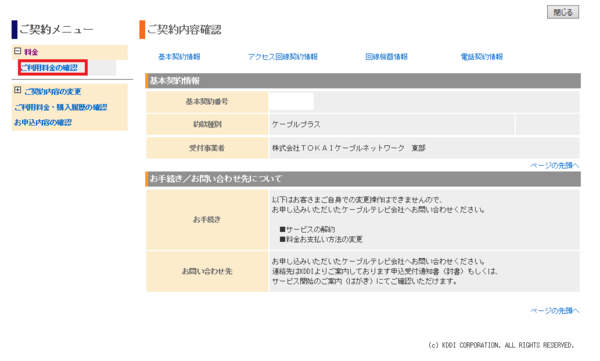Click the ご契約メニュー sidebar heading

(x=56, y=29)
